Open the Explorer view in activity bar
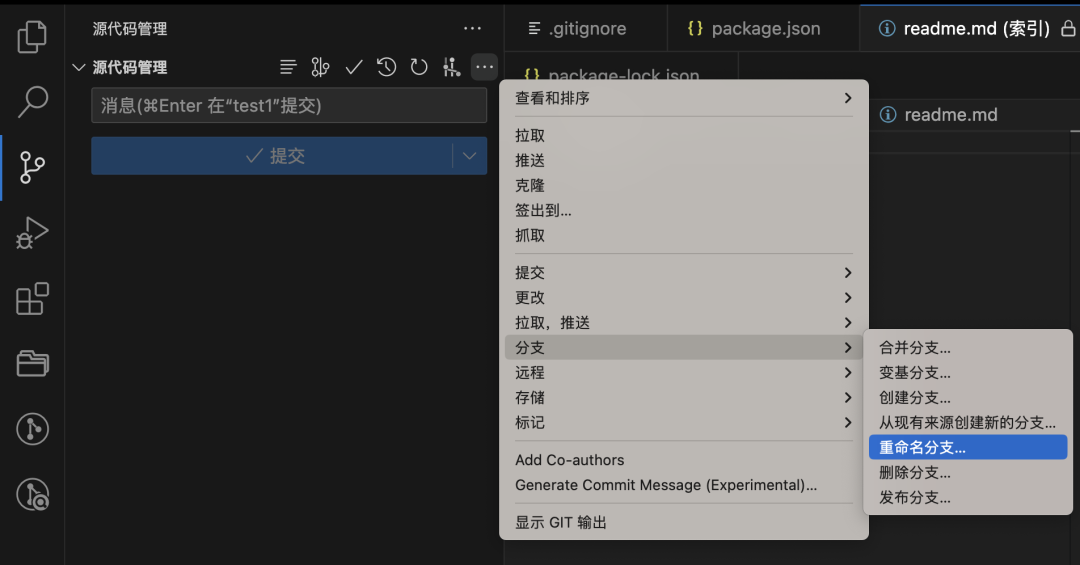The width and height of the screenshot is (1080, 565). 32,37
